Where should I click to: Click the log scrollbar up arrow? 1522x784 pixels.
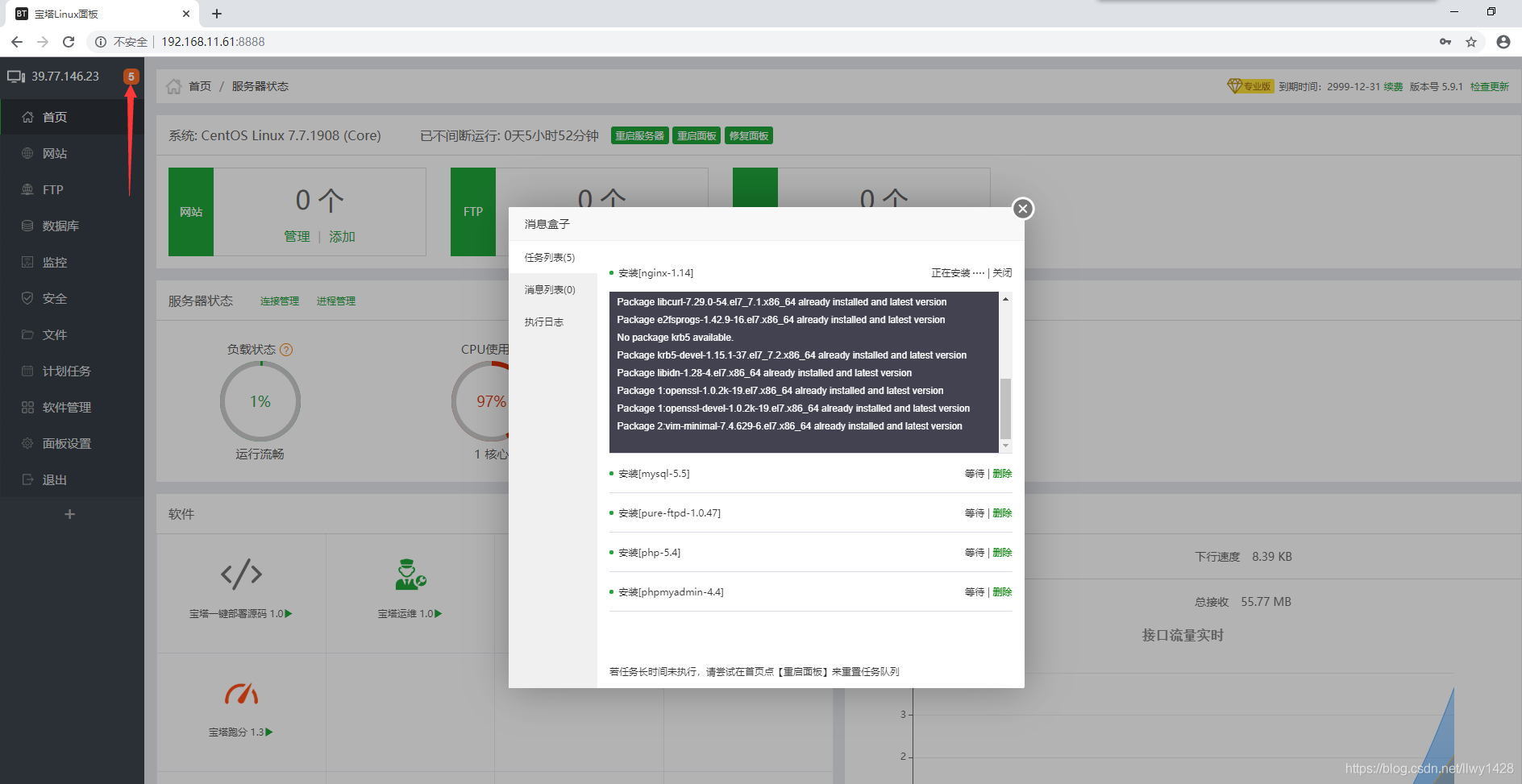(1005, 299)
